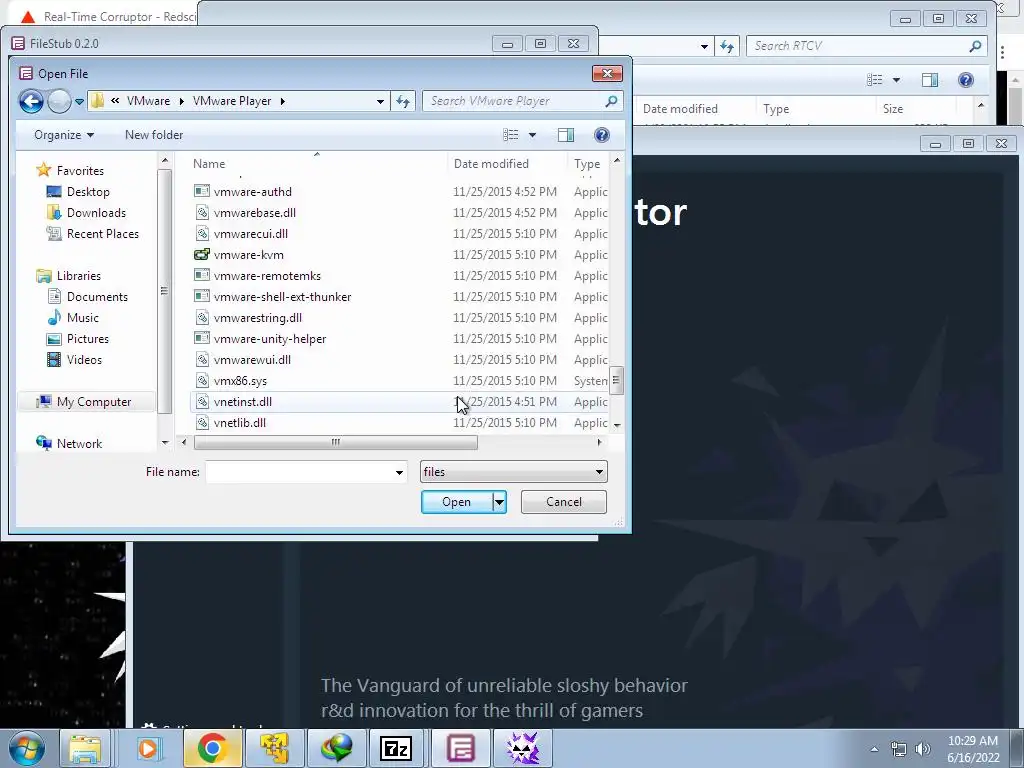This screenshot has height=768, width=1024.
Task: Click the magnifier in Search VMware Player box
Action: [611, 101]
